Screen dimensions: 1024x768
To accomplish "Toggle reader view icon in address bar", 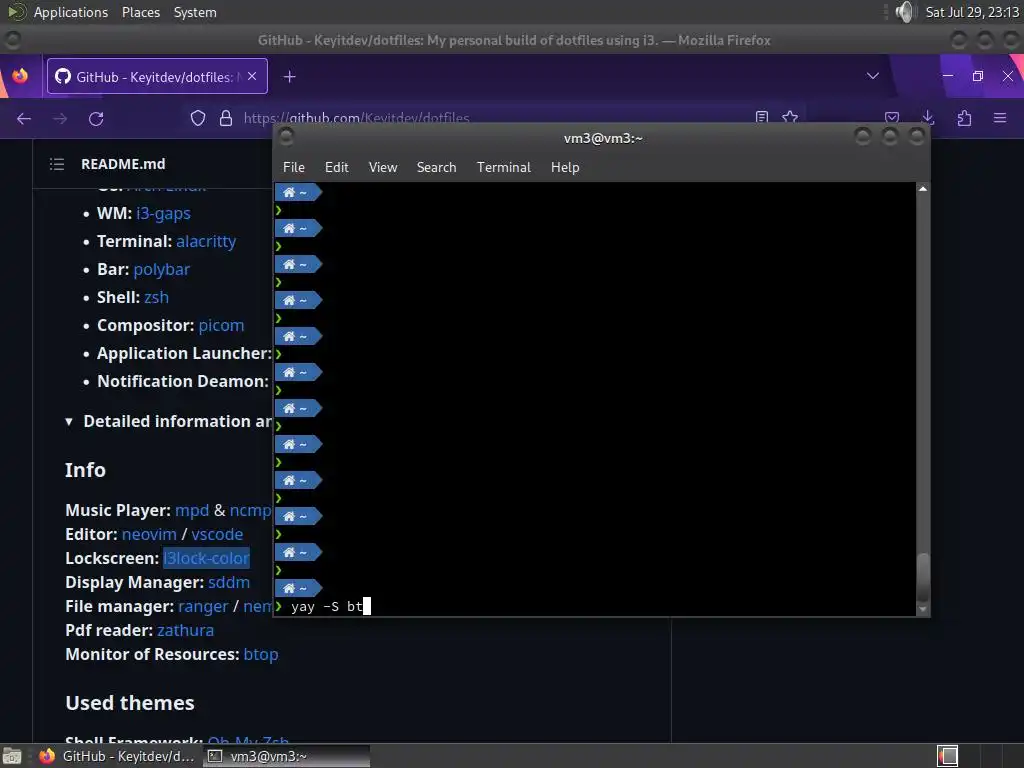I will 761,117.
